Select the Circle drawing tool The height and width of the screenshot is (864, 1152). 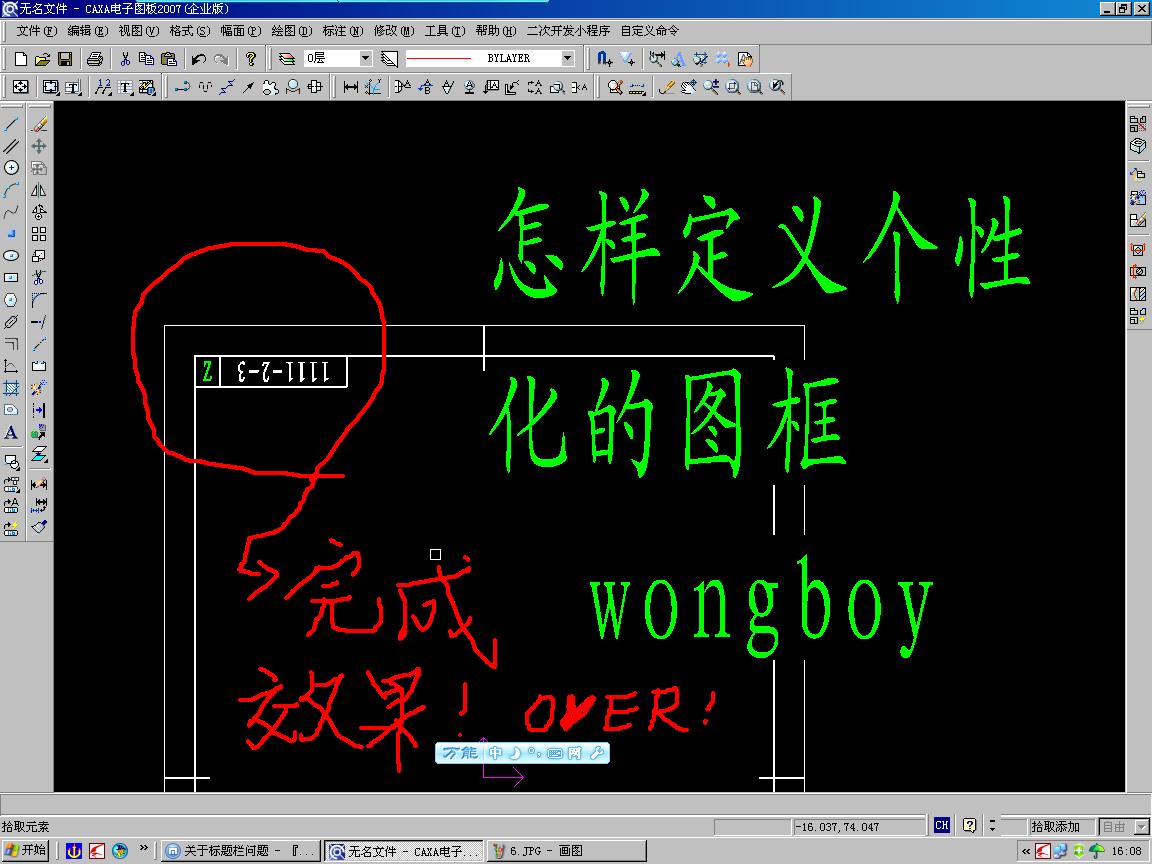(x=11, y=168)
